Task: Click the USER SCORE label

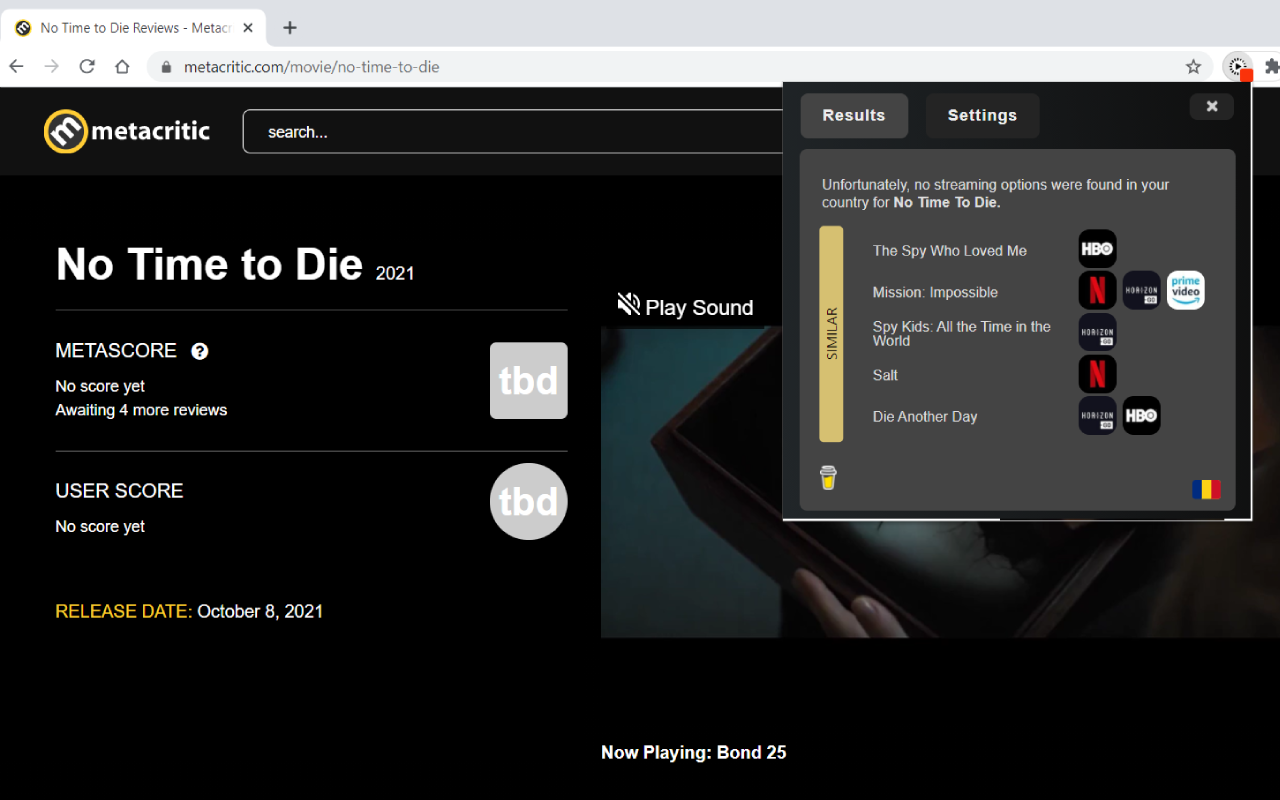Action: 120,491
